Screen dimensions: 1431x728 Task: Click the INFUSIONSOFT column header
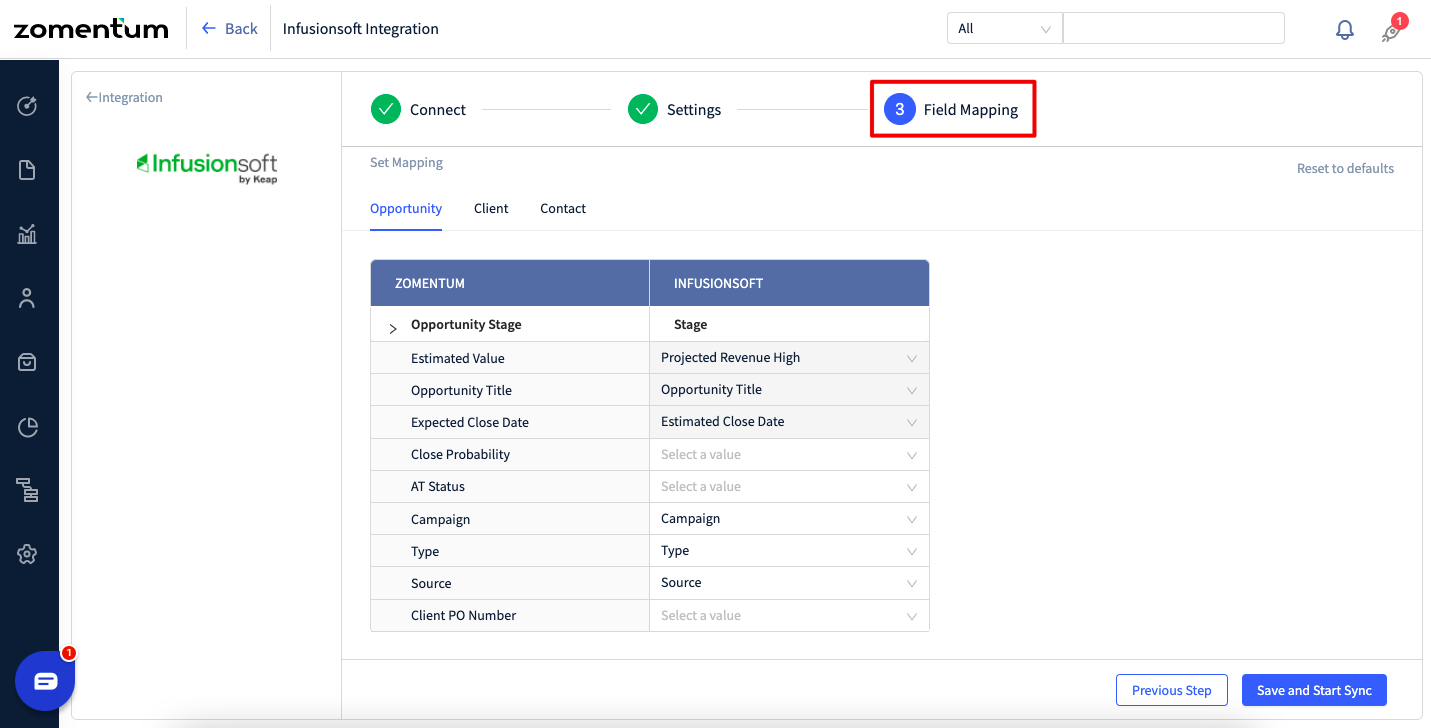pos(789,283)
